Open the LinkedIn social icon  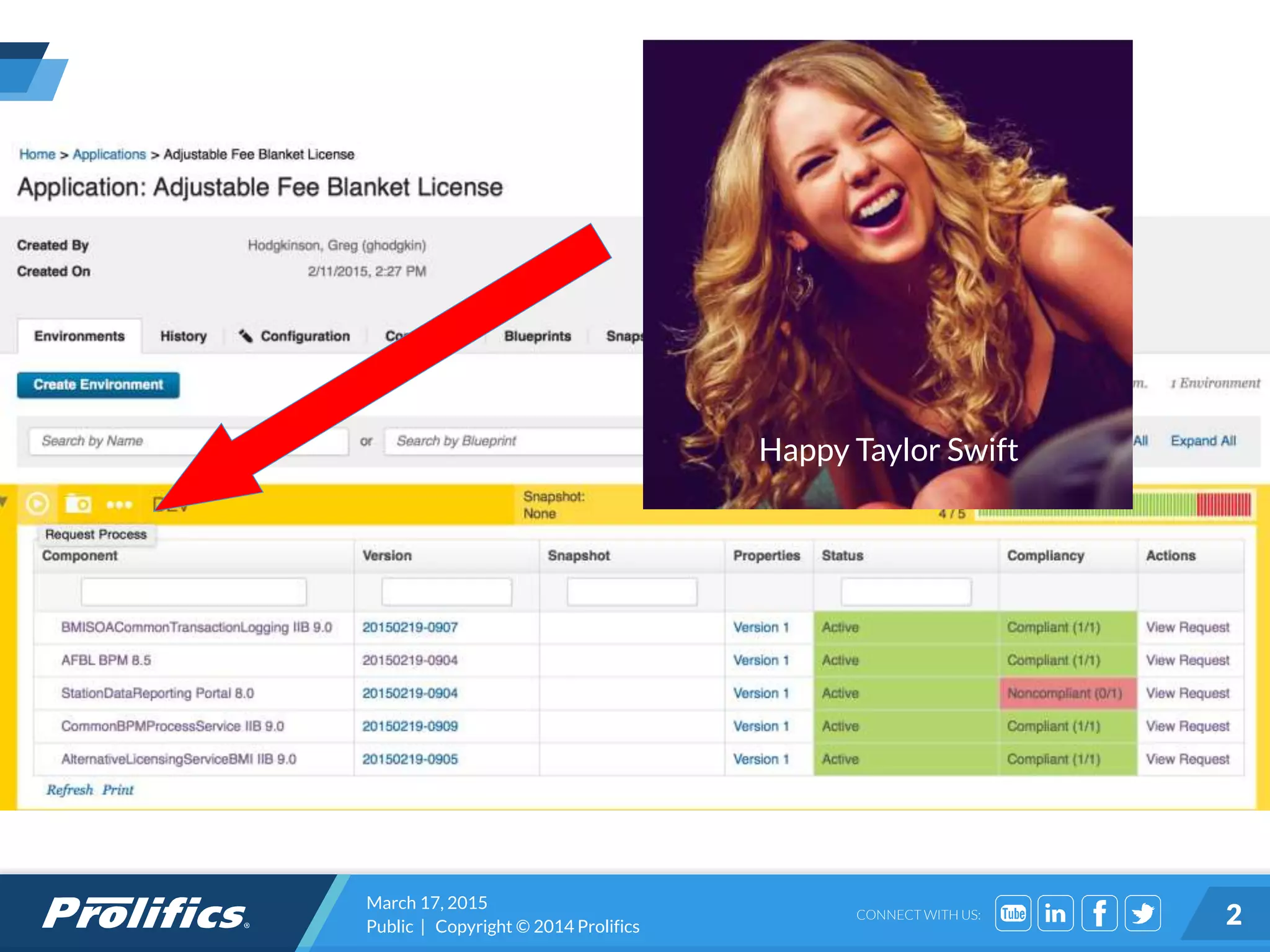[1055, 914]
